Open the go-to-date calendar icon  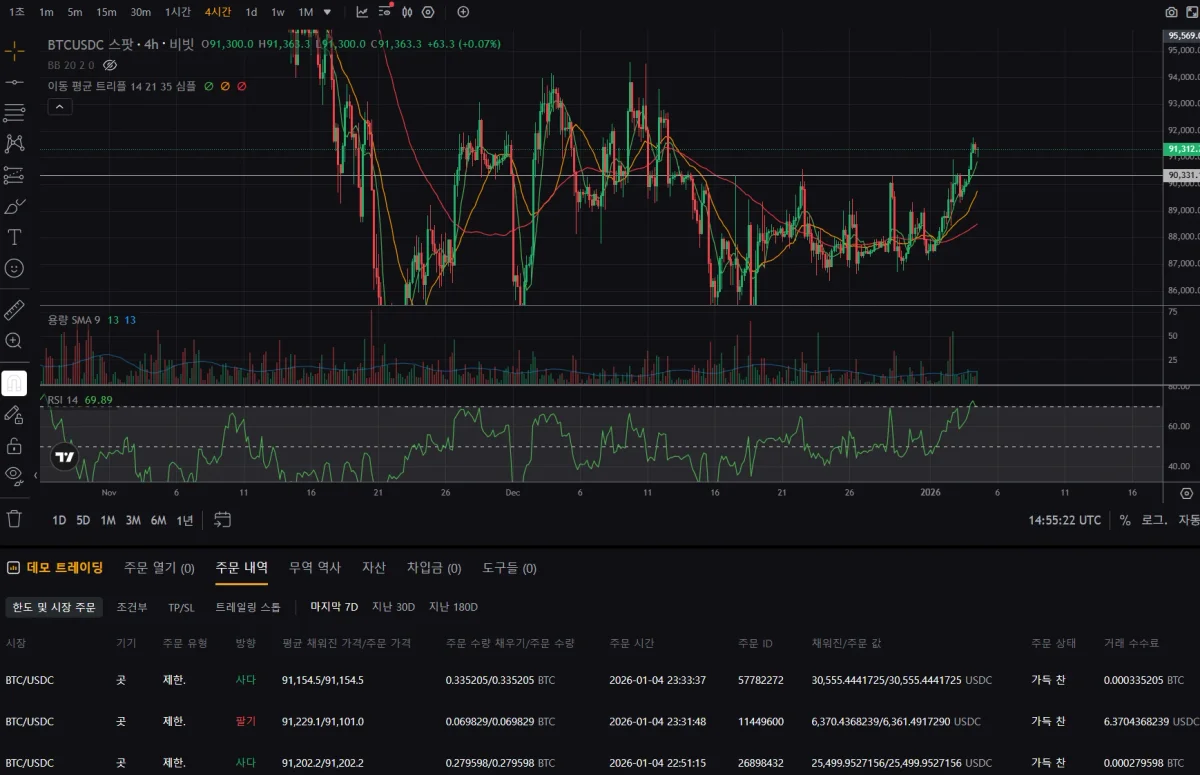pyautogui.click(x=222, y=520)
